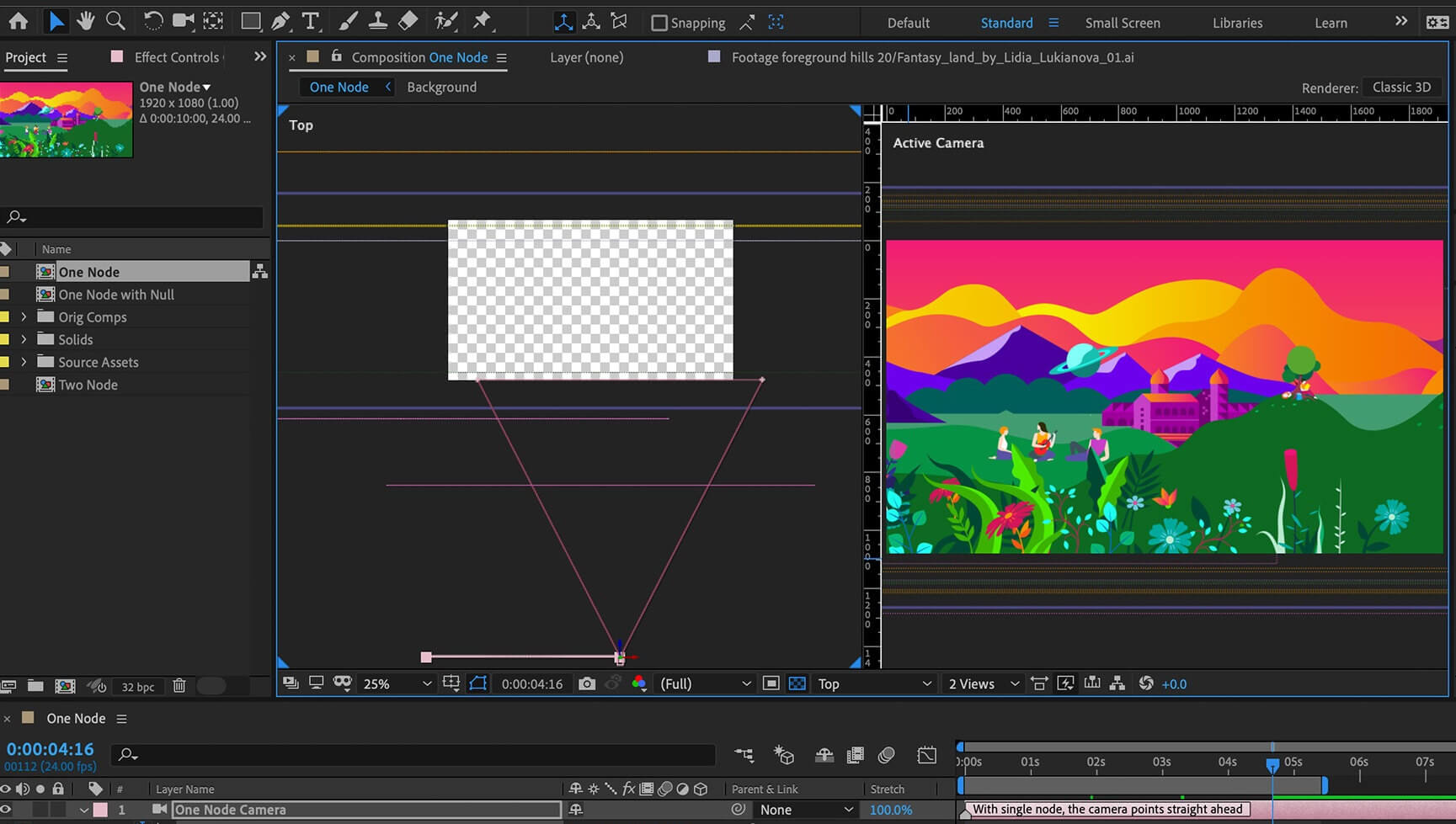Switch to the Background composition tab
Image resolution: width=1456 pixels, height=824 pixels.
point(441,87)
